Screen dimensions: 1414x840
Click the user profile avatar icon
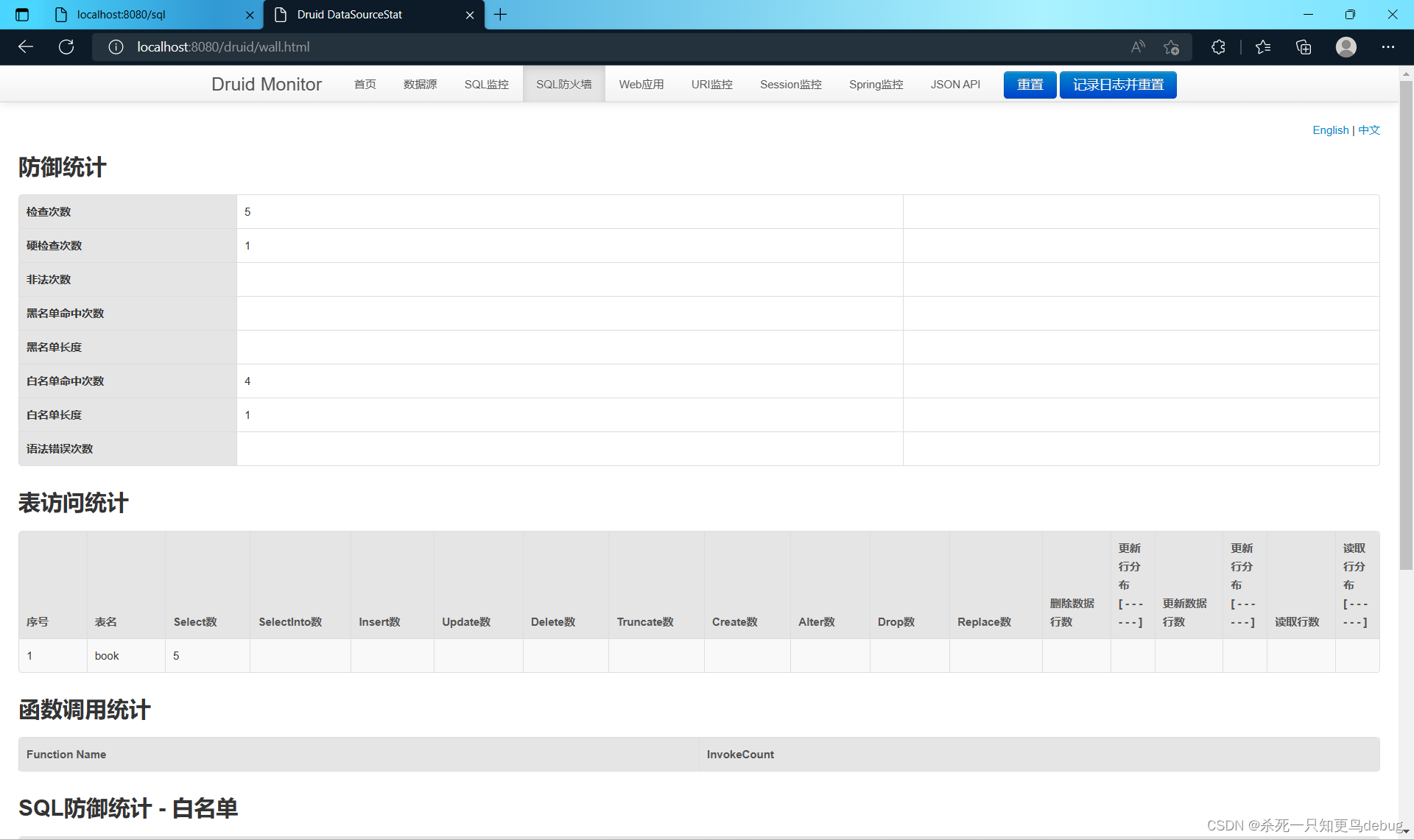(x=1346, y=47)
